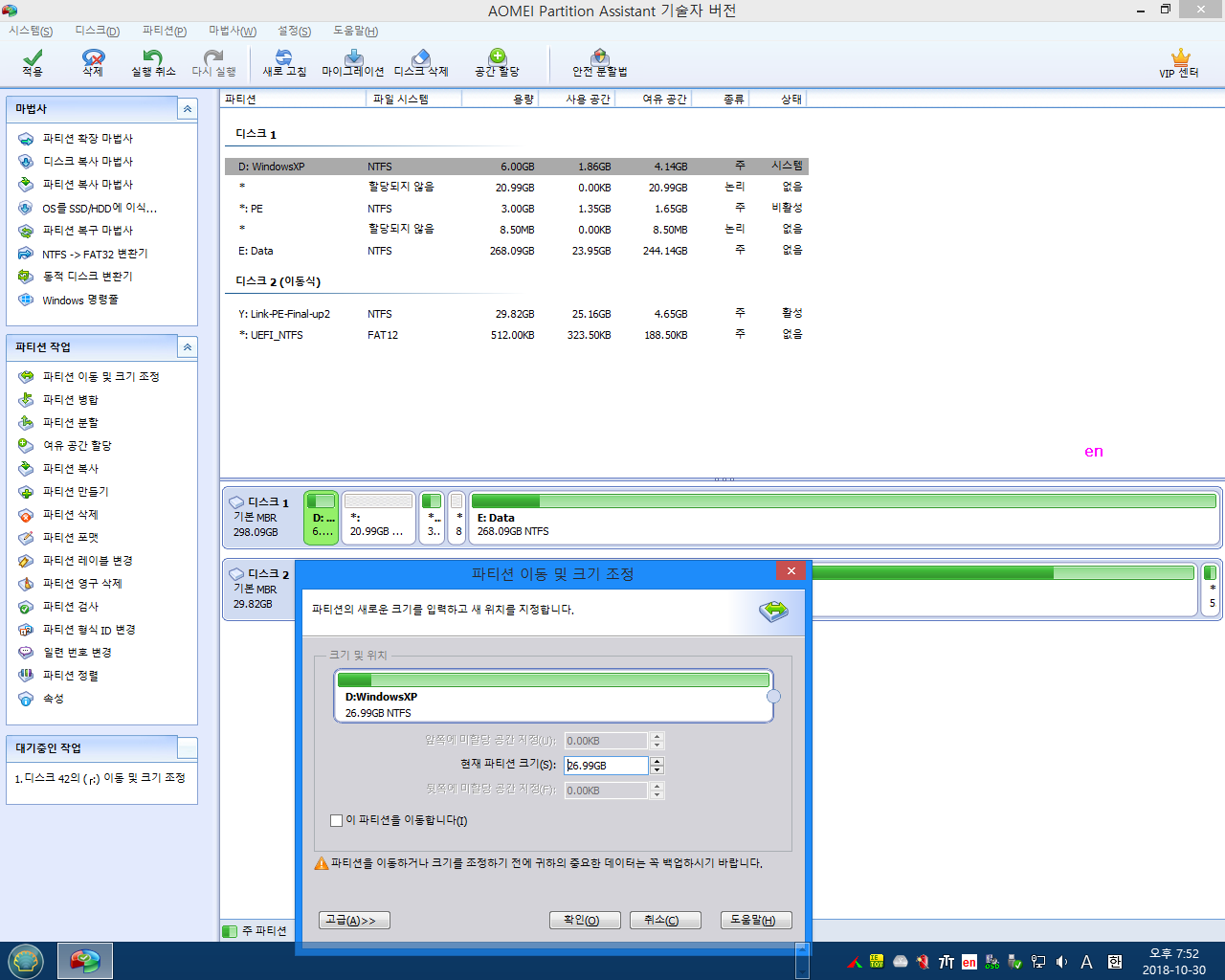The image size is (1225, 980).
Task: Select 파티션 이동 및 크기 조정 operation
Action: (100, 377)
